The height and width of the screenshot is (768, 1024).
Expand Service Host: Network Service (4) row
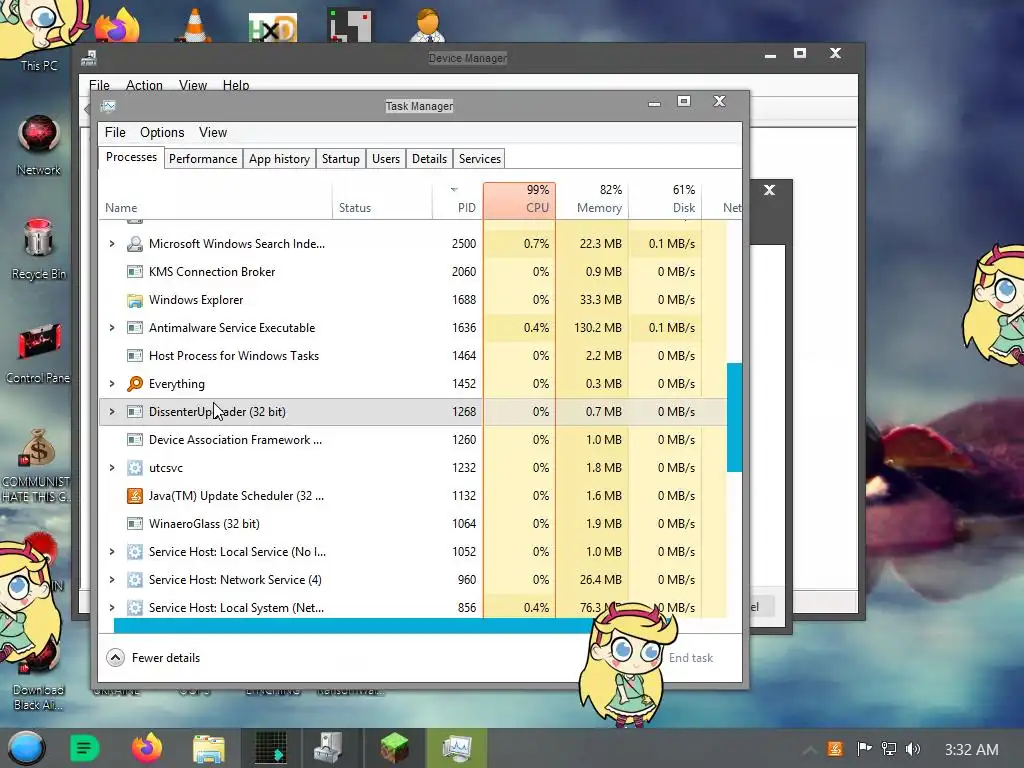pyautogui.click(x=112, y=580)
